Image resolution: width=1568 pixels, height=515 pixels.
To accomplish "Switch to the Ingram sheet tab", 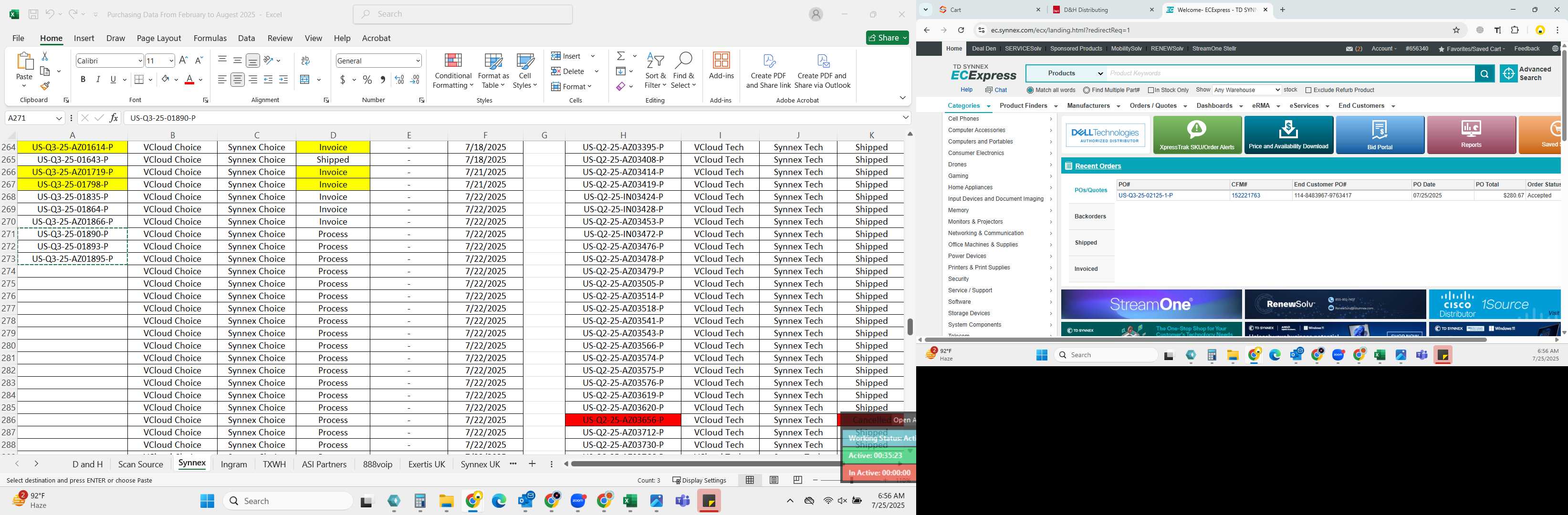I will (x=234, y=464).
